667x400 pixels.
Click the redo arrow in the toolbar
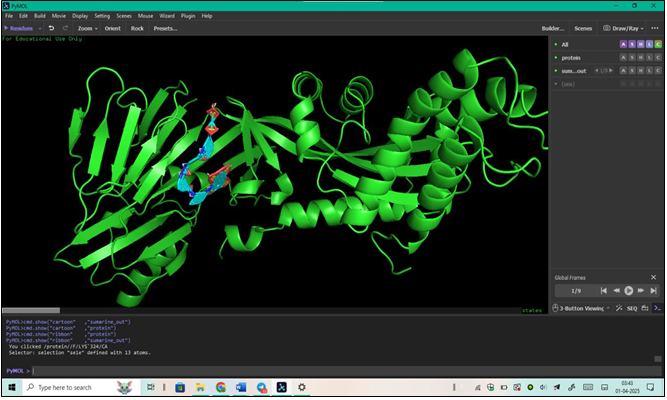[66, 28]
